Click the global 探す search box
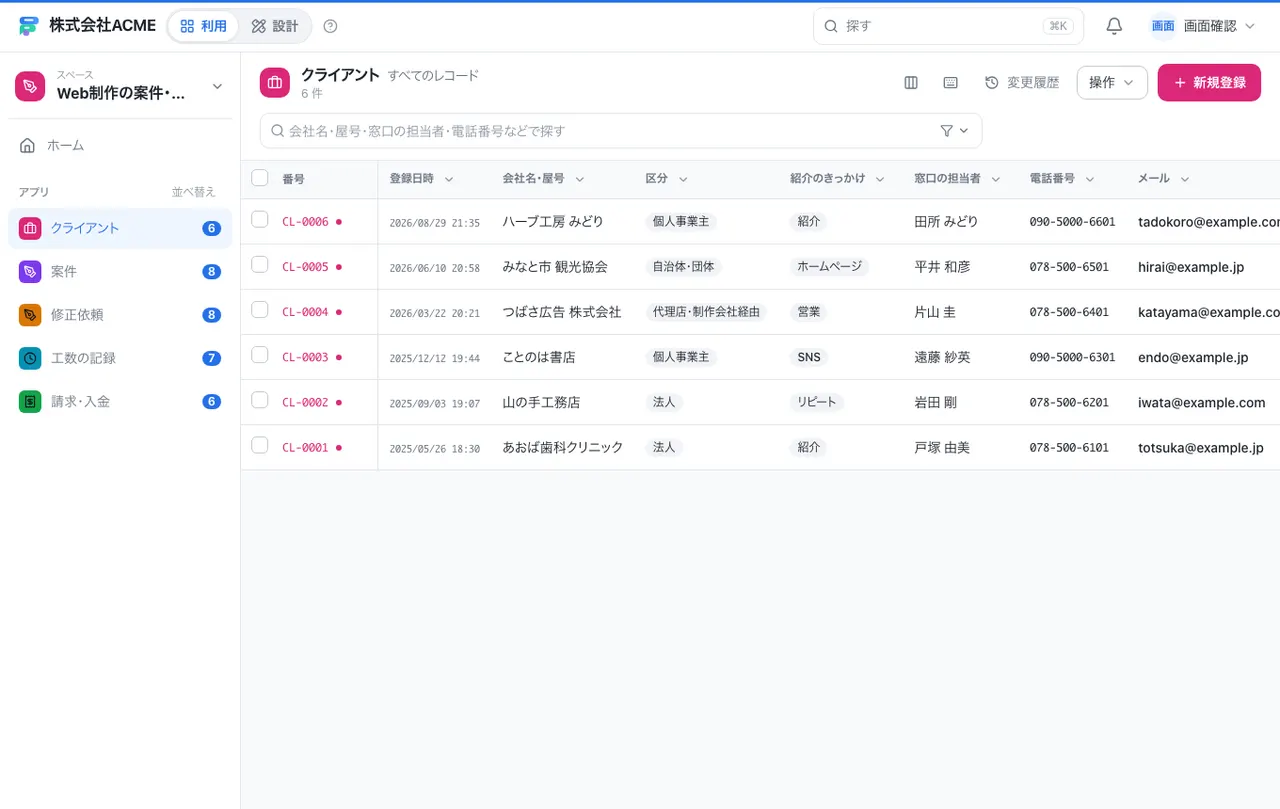 pyautogui.click(x=948, y=26)
